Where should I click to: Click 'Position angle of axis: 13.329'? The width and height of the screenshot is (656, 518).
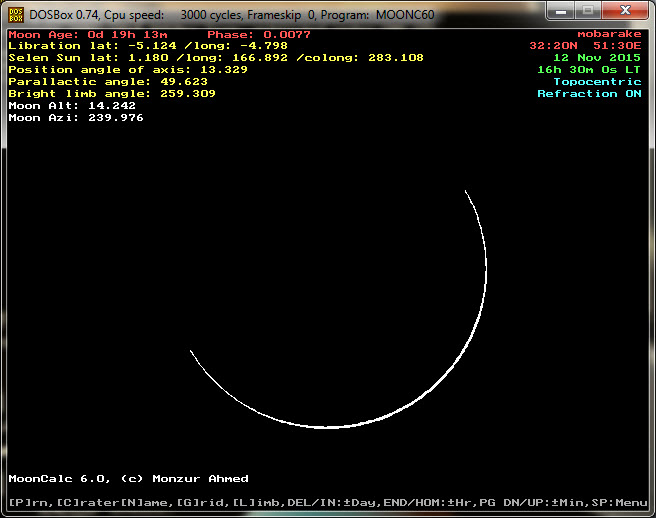click(x=128, y=70)
